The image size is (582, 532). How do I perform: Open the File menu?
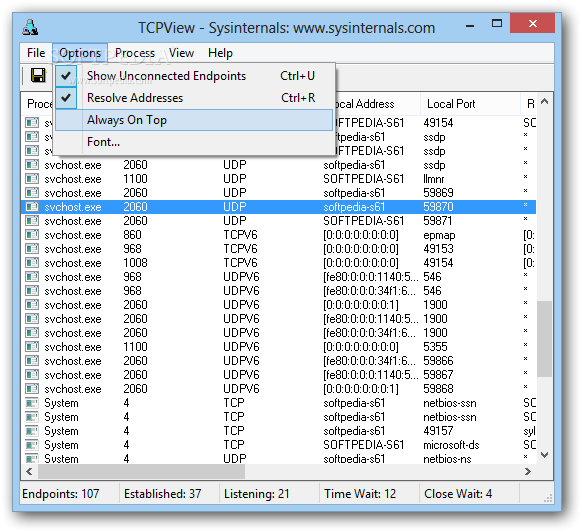click(x=36, y=53)
